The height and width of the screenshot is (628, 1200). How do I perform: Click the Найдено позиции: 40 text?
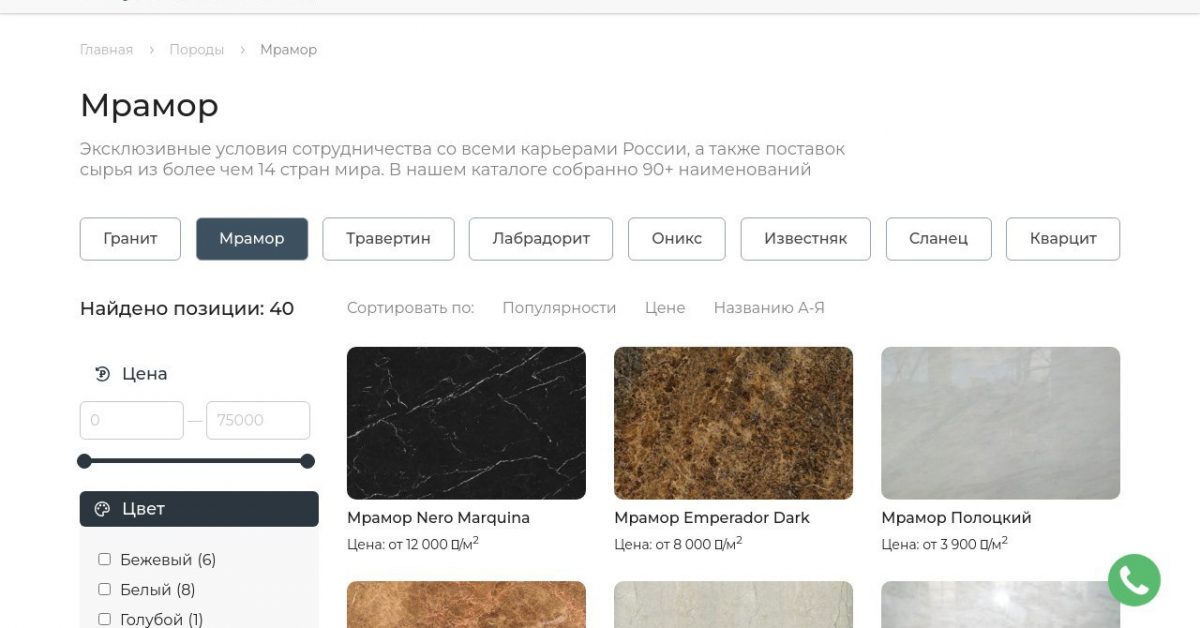coord(187,309)
